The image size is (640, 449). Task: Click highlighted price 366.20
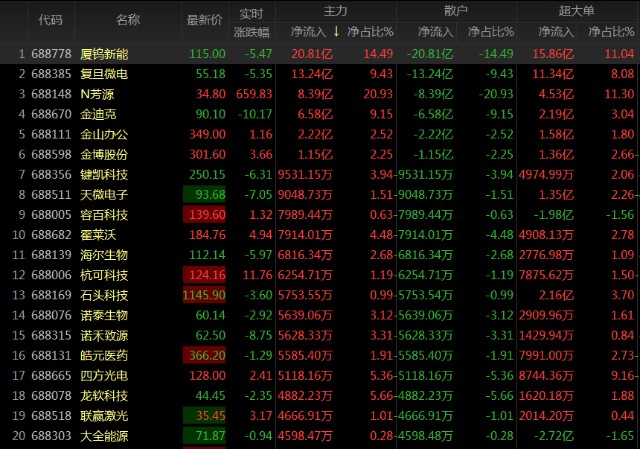tap(204, 356)
